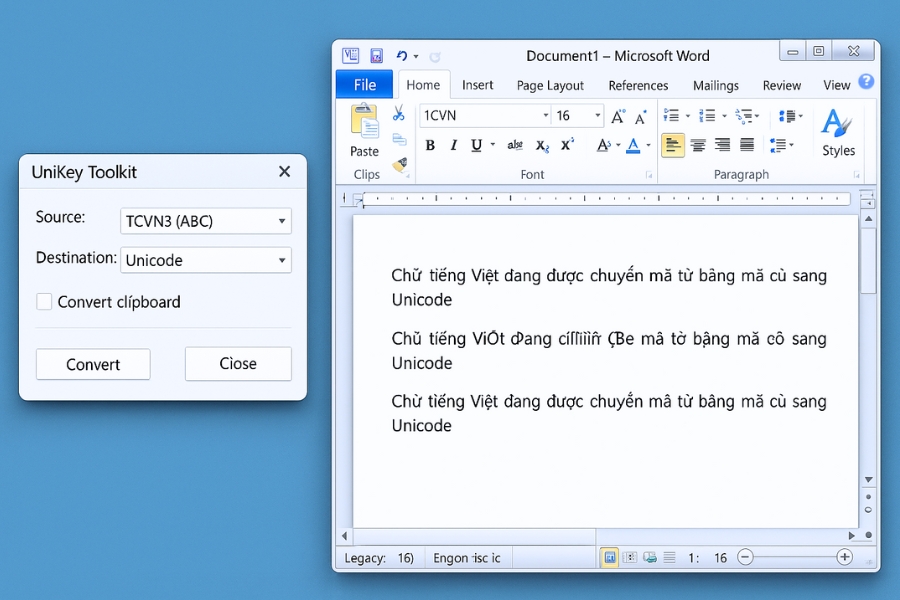Screen dimensions: 900x600
Task: Select the subscript icon
Action: pyautogui.click(x=541, y=145)
